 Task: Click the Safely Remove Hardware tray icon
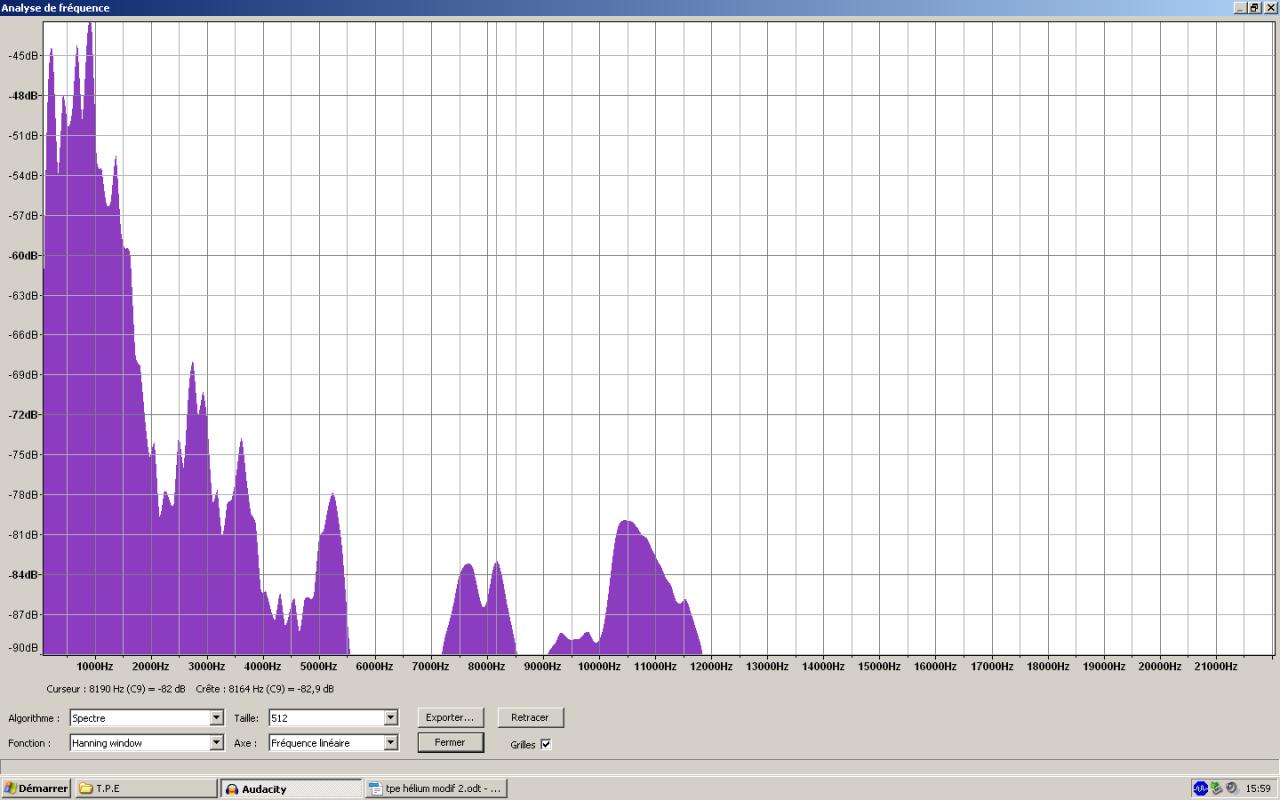[x=1216, y=788]
